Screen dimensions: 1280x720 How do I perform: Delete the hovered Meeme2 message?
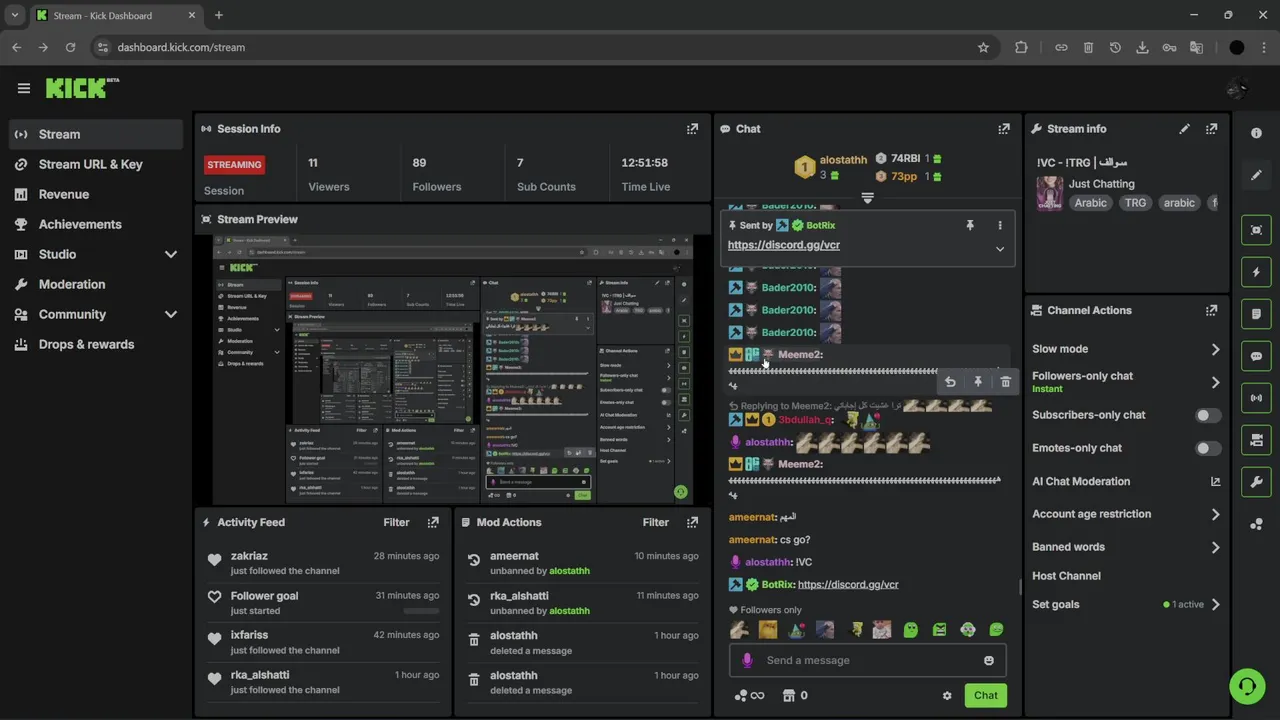[x=1005, y=382]
